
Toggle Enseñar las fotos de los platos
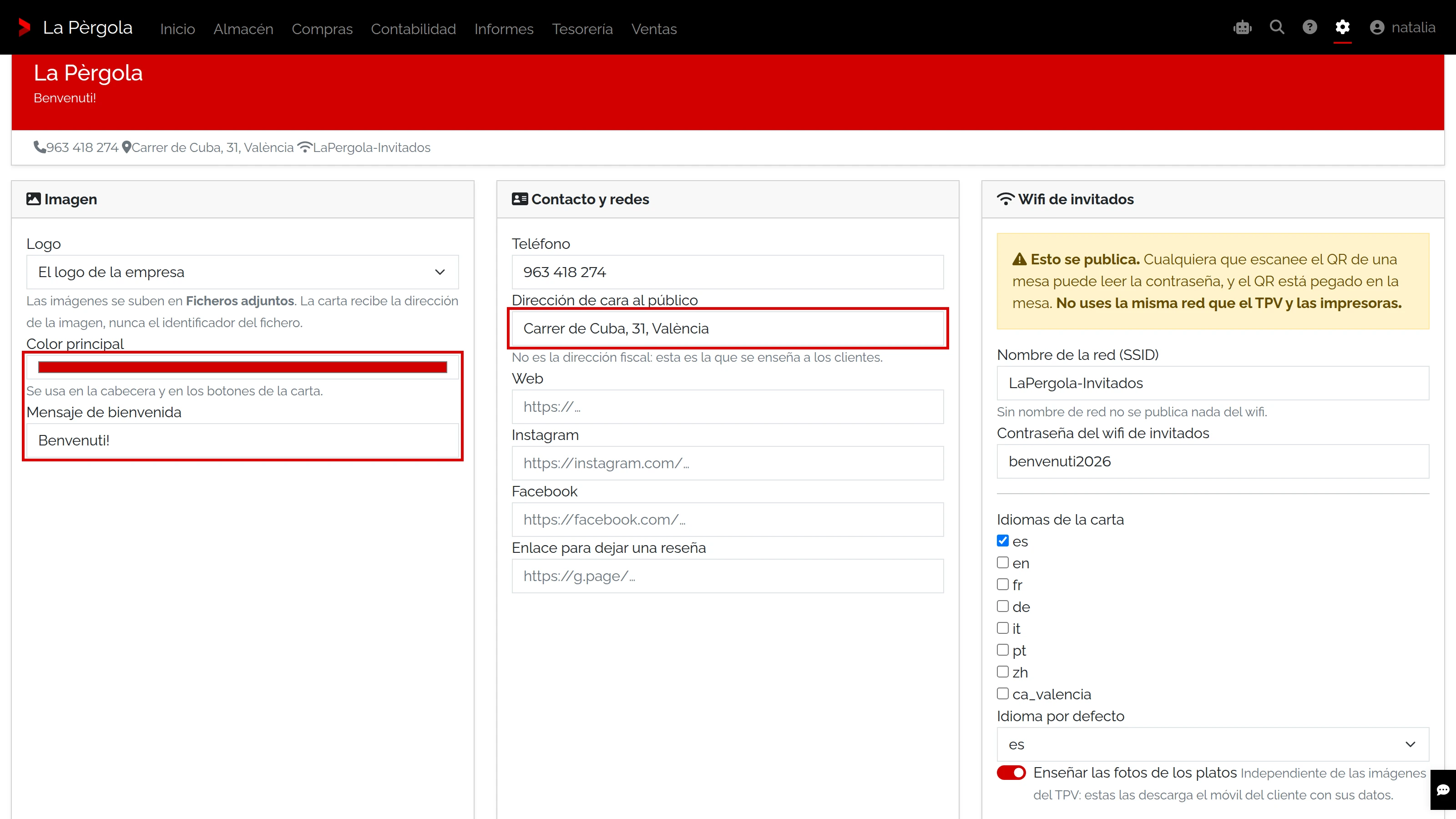pos(1011,773)
